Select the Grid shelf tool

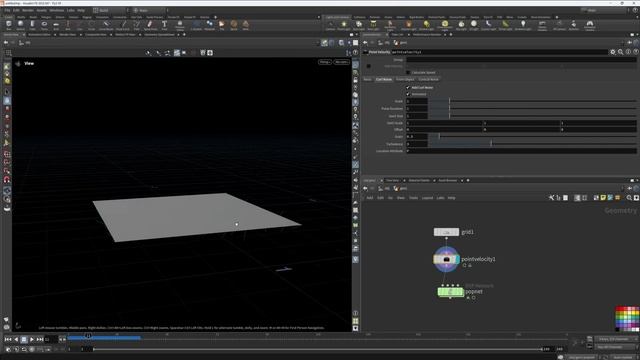click(x=56, y=25)
